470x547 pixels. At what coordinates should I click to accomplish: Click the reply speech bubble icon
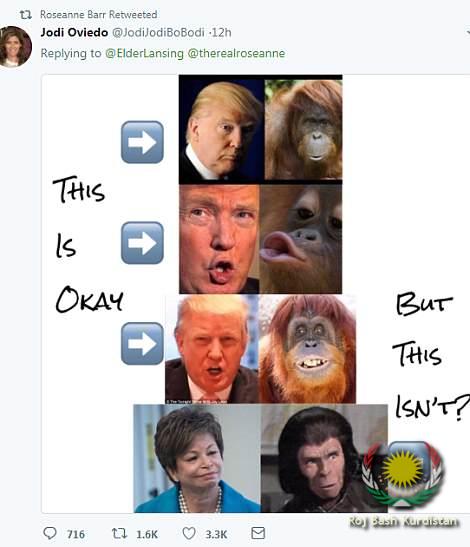click(x=50, y=533)
